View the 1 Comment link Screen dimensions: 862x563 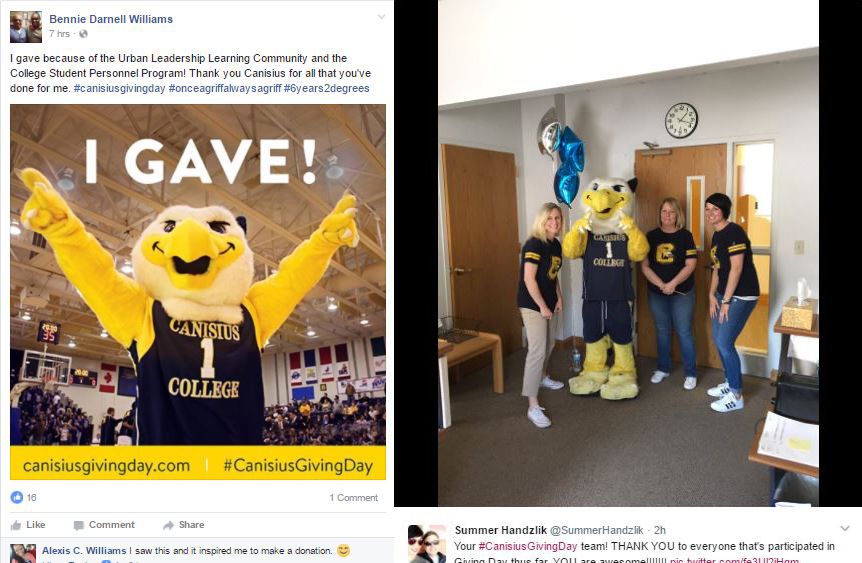click(x=353, y=498)
